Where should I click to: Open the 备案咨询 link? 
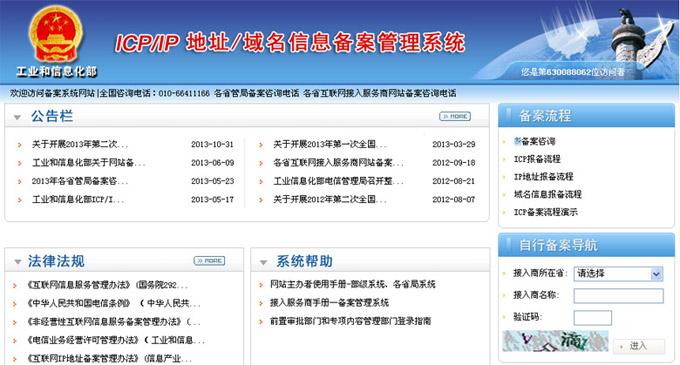(534, 141)
